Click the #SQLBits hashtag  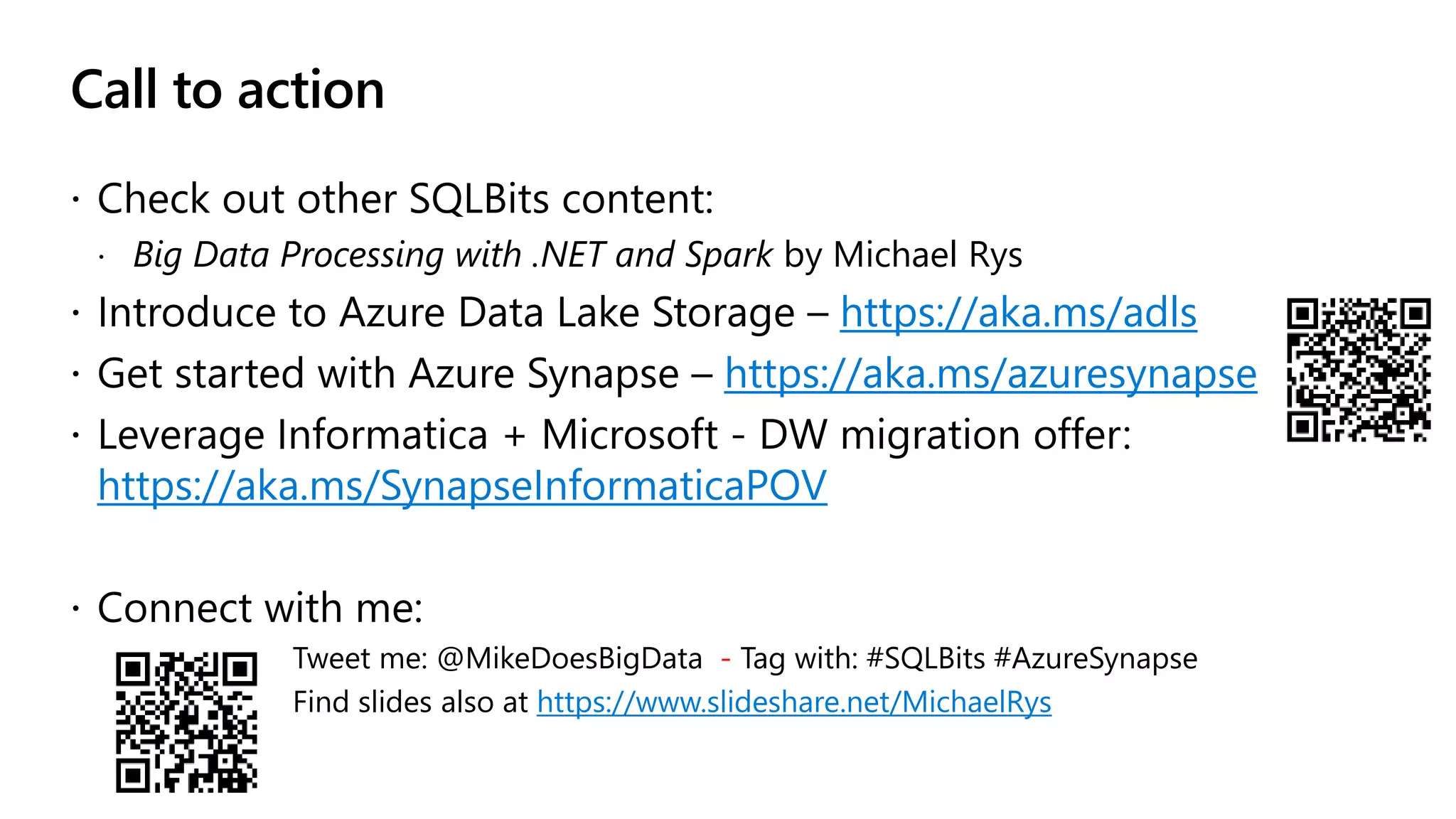click(x=926, y=659)
